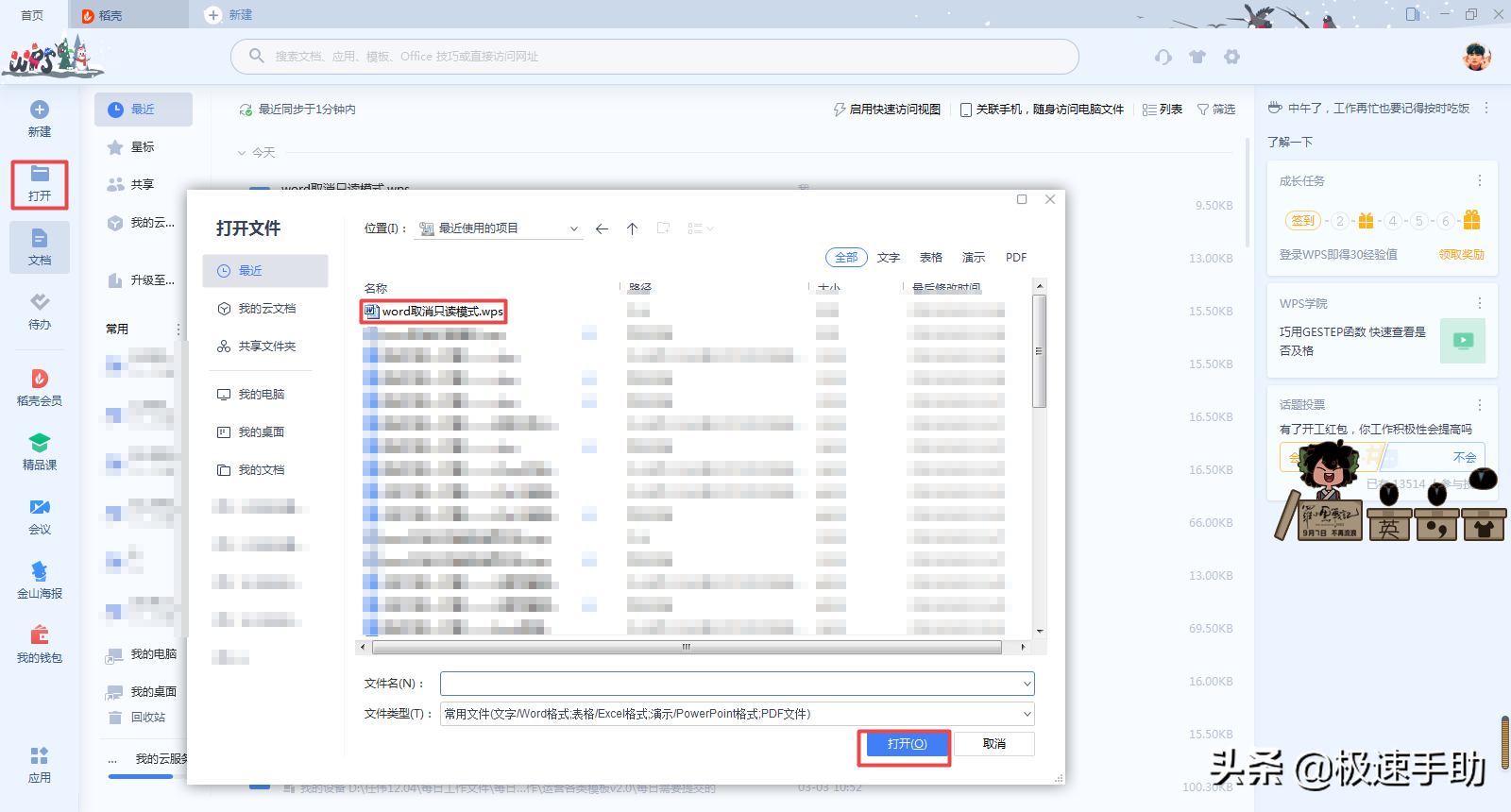1511x812 pixels.
Task: Select the PDF filter tab
Action: [x=1016, y=257]
